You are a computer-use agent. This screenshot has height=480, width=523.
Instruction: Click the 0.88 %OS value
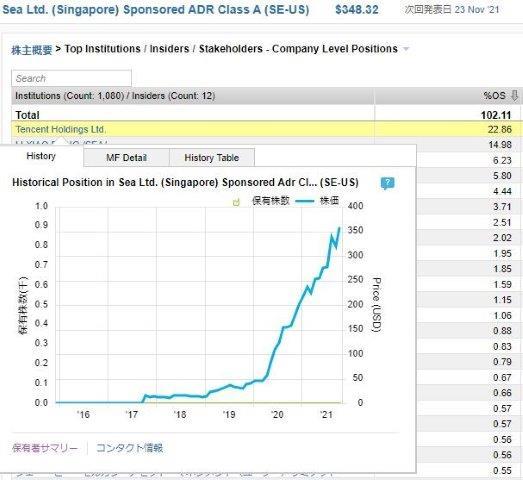(502, 331)
